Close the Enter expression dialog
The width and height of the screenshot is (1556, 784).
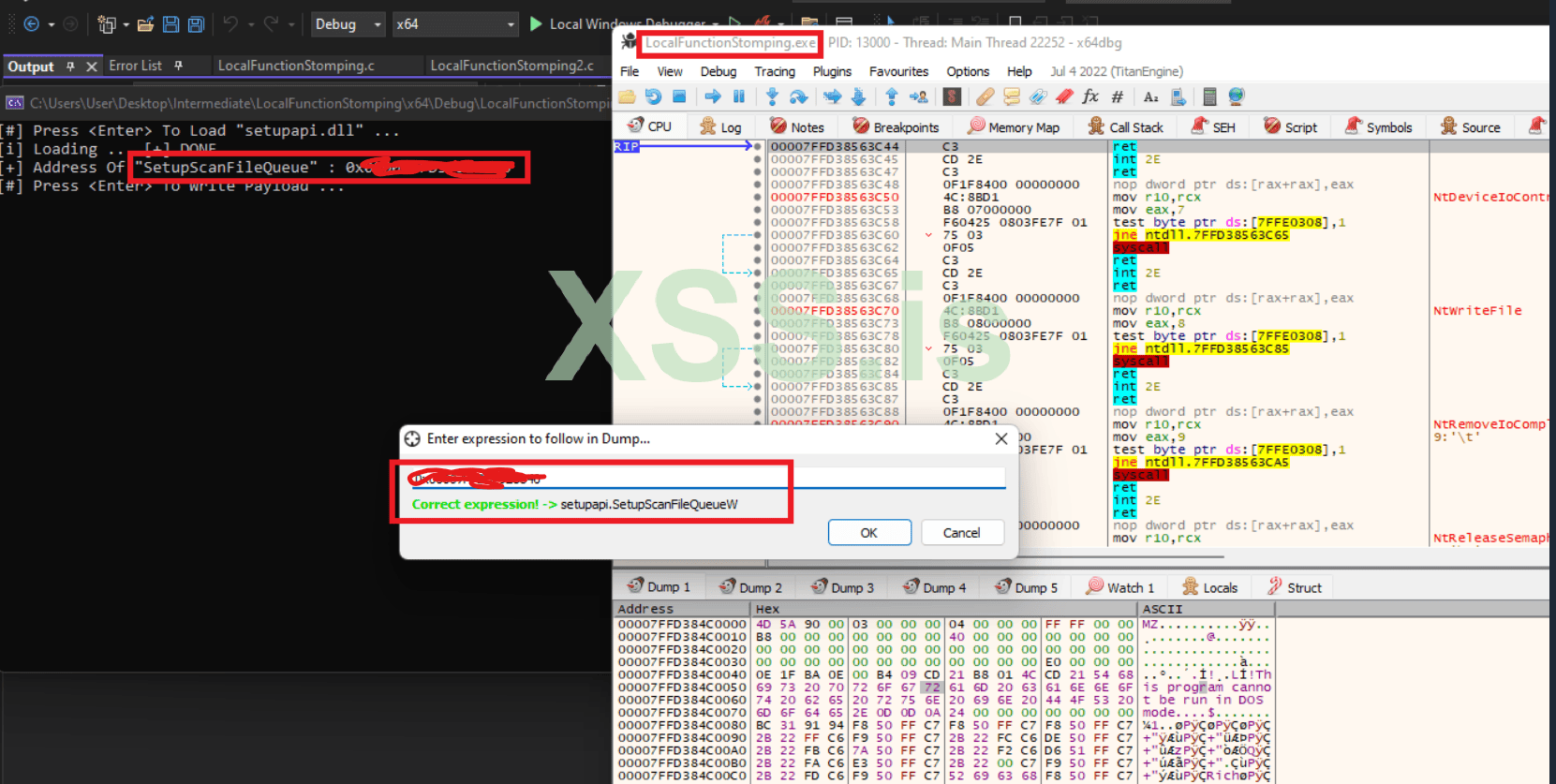click(1001, 438)
